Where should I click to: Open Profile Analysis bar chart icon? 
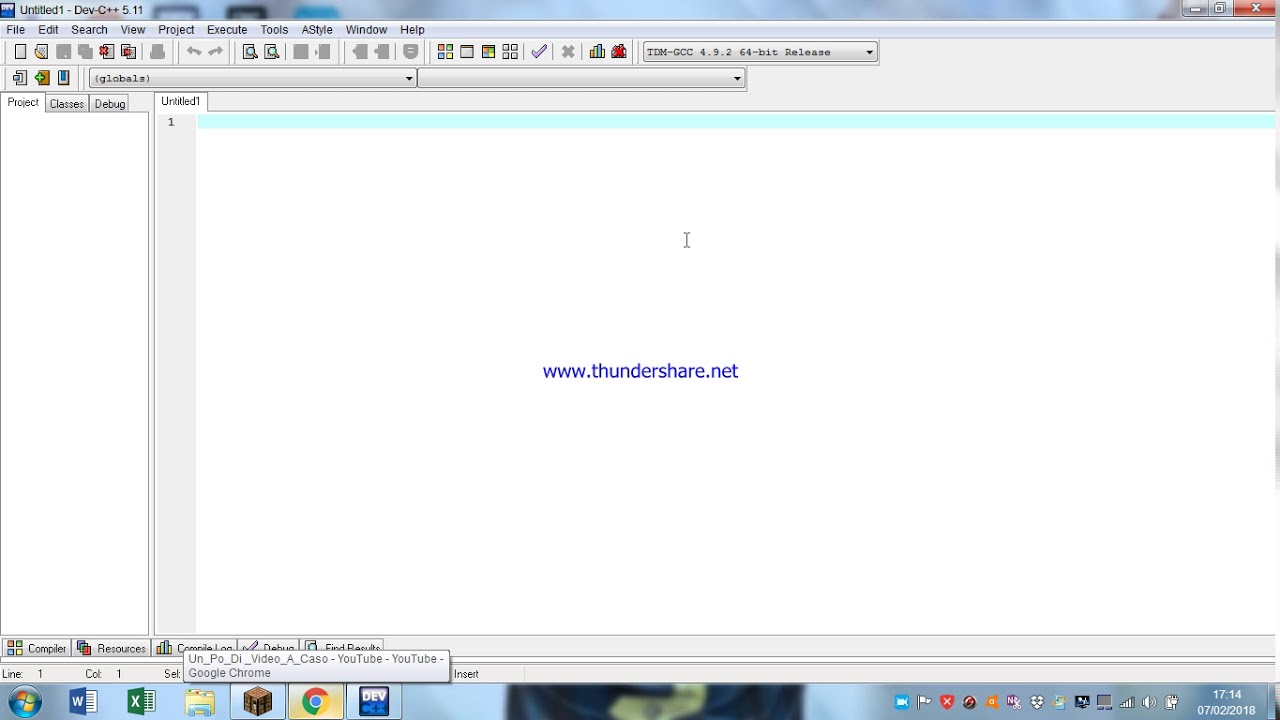point(597,52)
